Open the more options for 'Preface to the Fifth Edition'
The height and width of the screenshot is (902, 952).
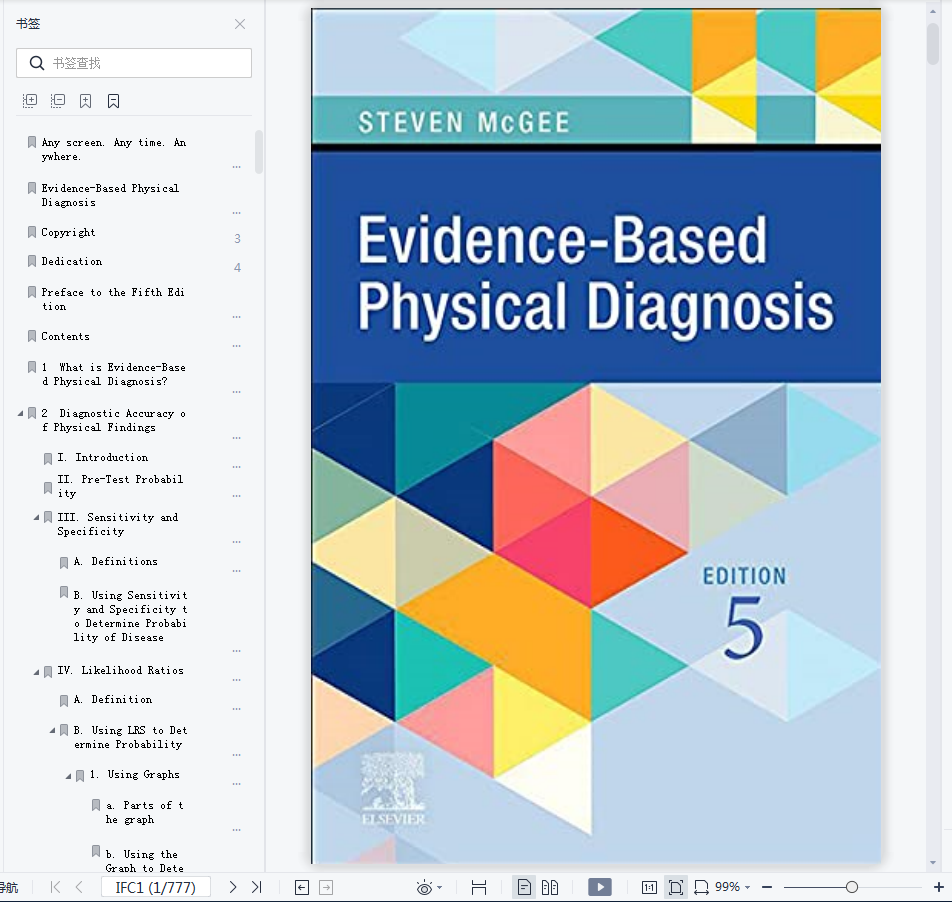click(x=237, y=317)
